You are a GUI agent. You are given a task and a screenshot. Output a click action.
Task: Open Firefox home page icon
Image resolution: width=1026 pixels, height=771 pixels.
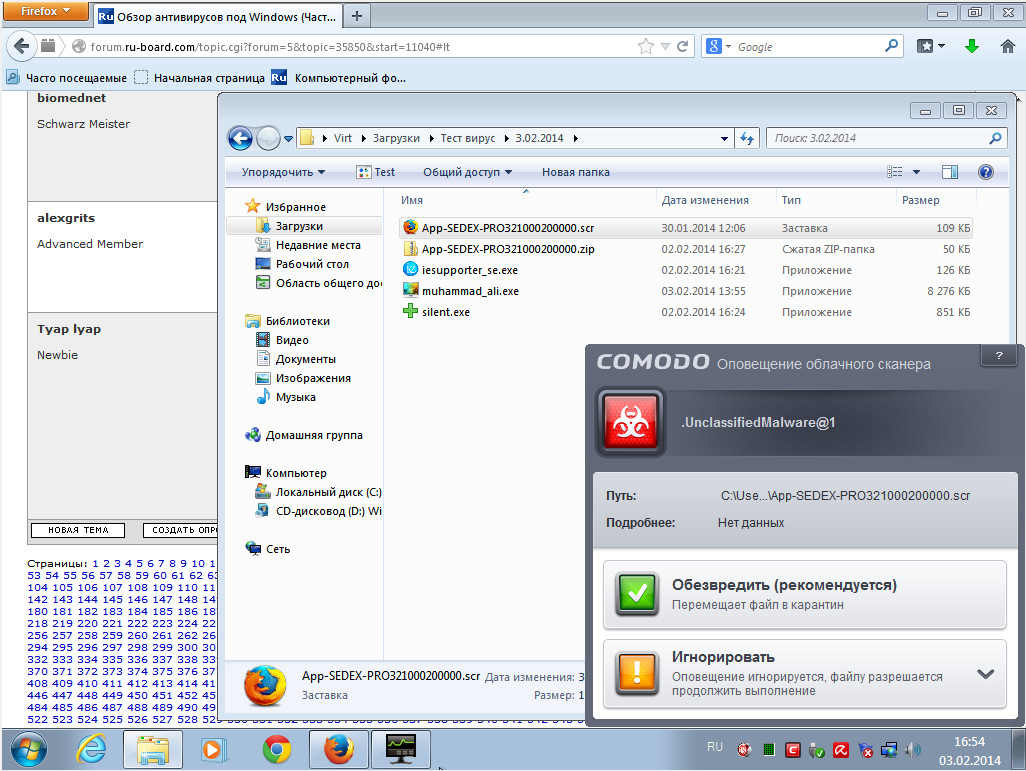point(1007,47)
